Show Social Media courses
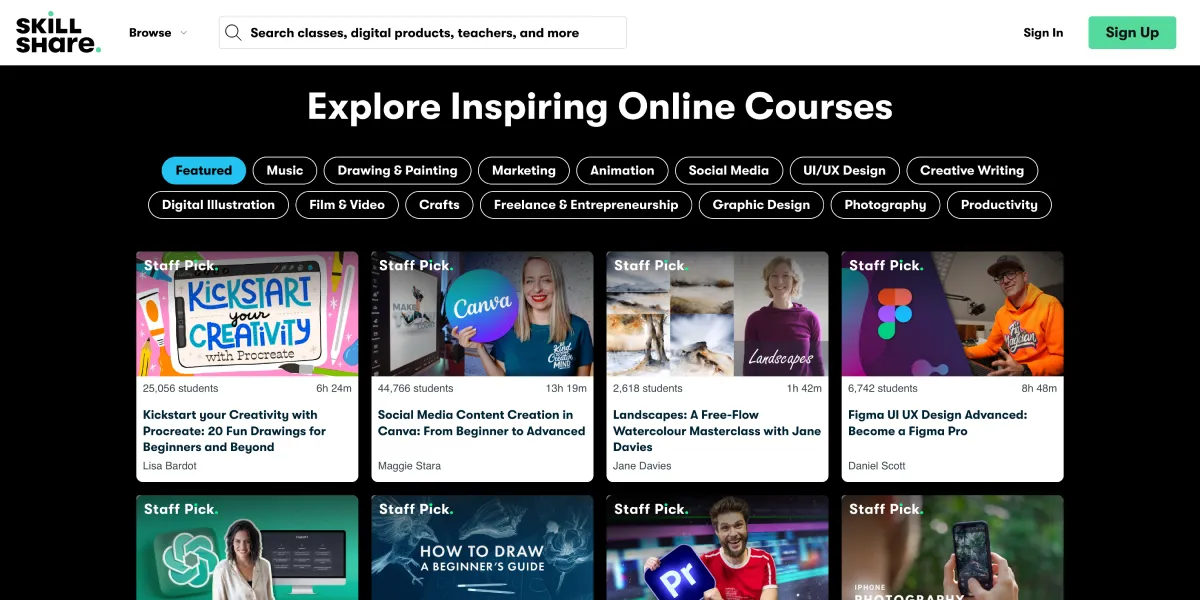 pos(729,171)
